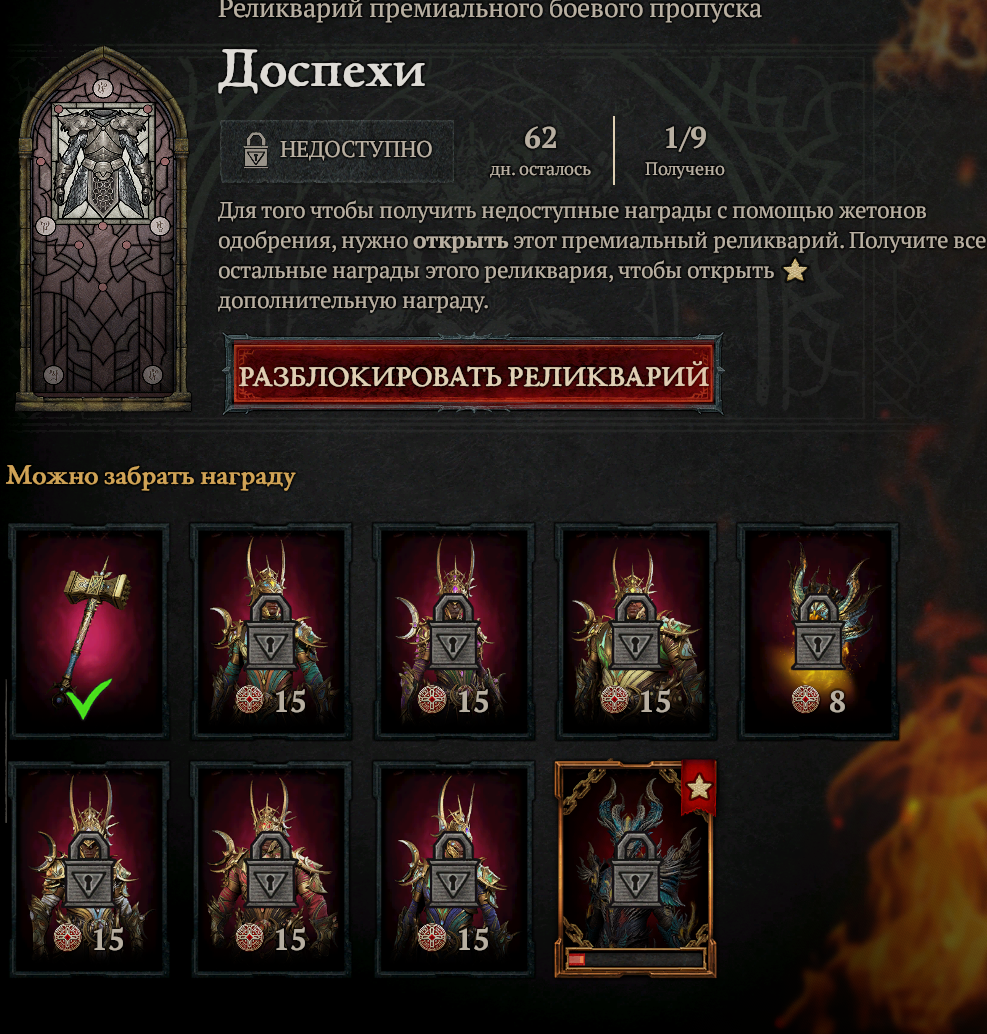Click the 1/9 Получено counter

(x=684, y=151)
